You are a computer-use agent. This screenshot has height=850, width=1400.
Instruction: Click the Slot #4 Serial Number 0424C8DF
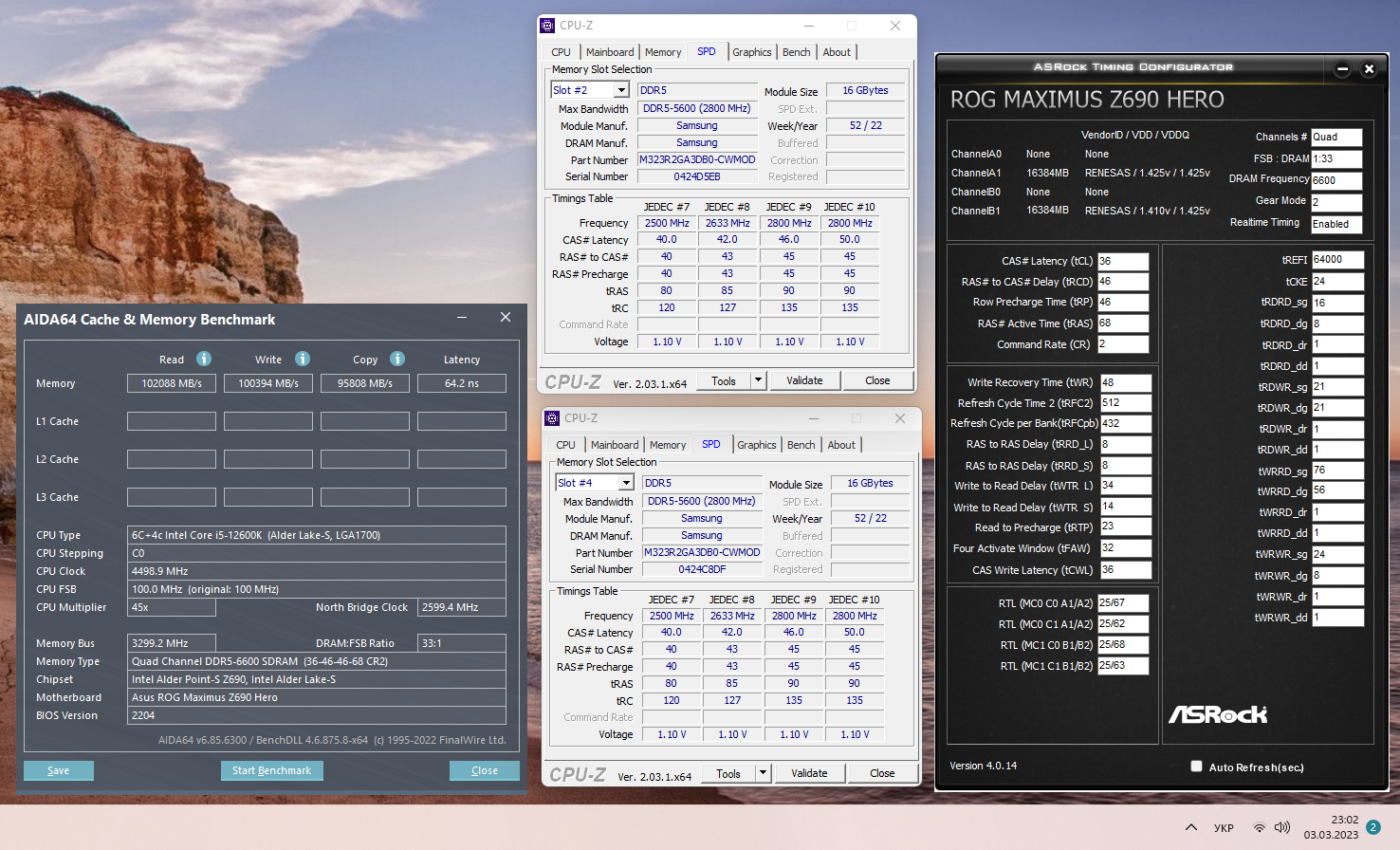coord(702,569)
